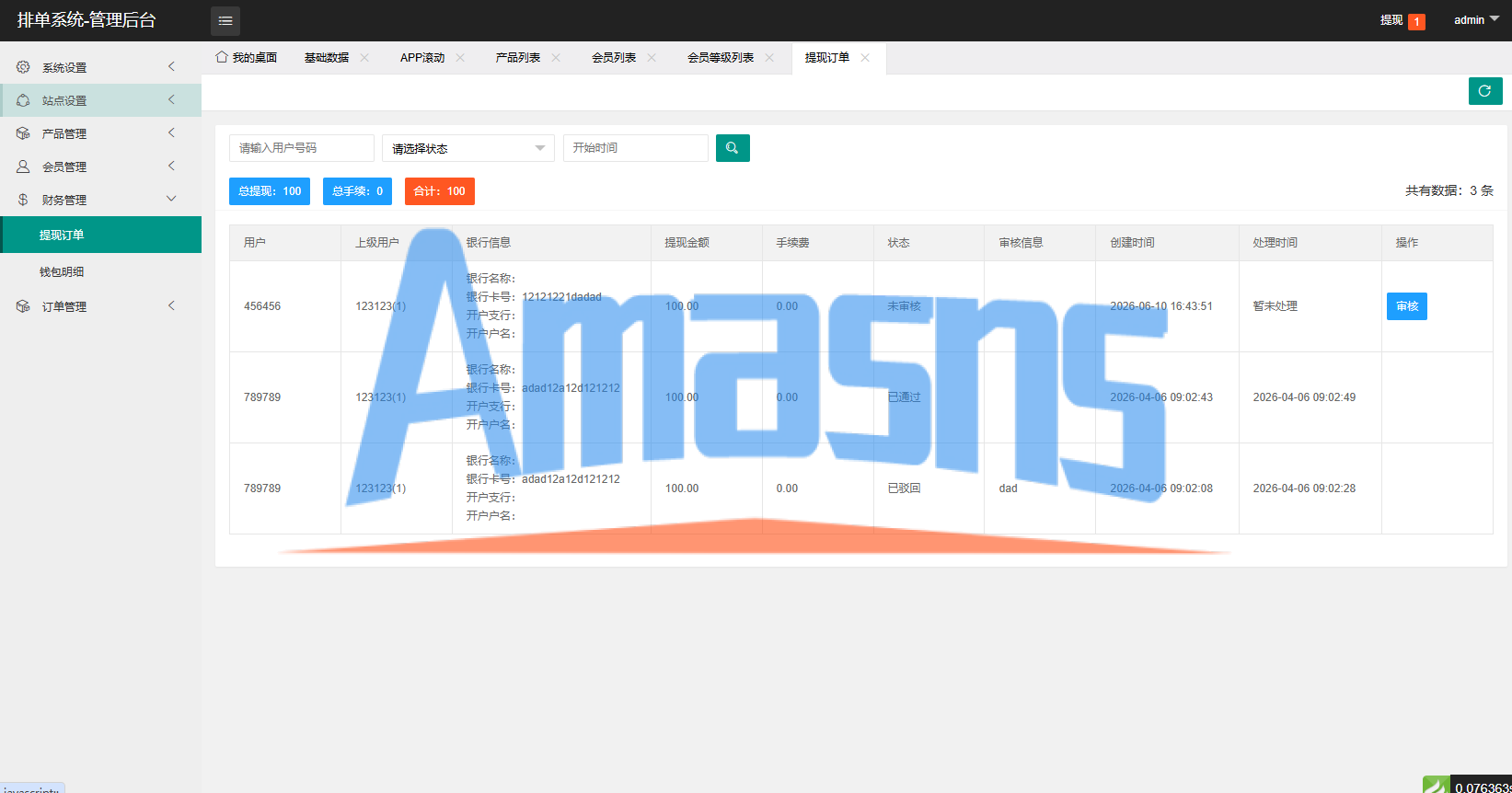Open the 请选择状态 status dropdown

point(468,148)
